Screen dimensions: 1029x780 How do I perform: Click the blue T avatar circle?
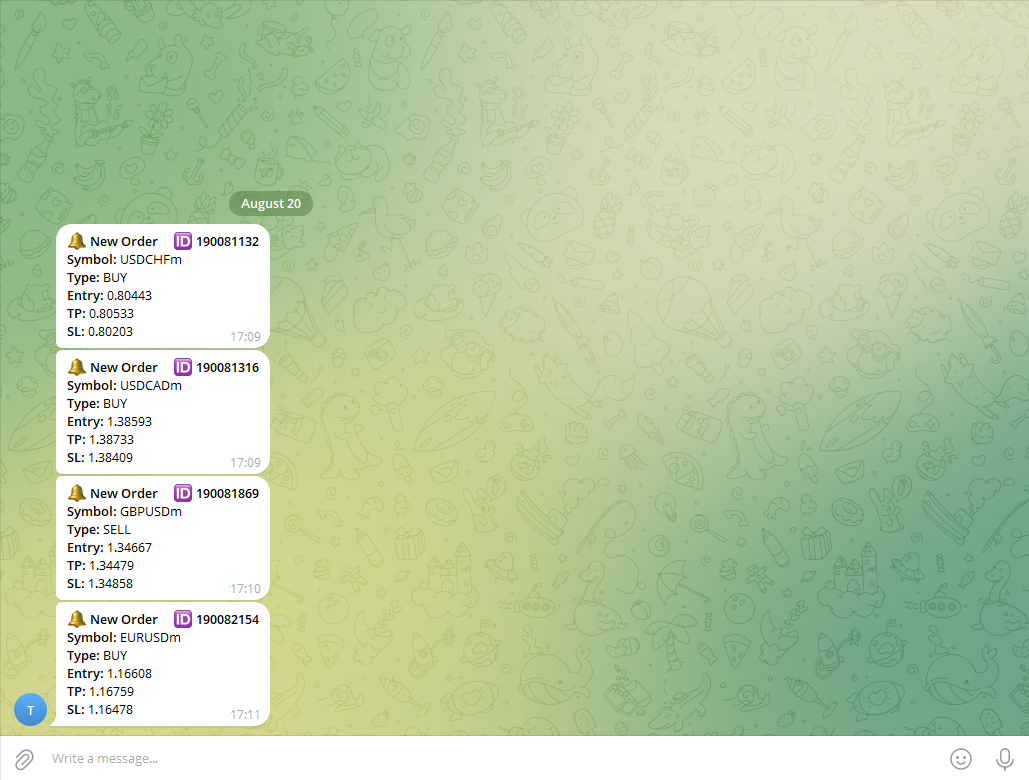click(x=30, y=710)
